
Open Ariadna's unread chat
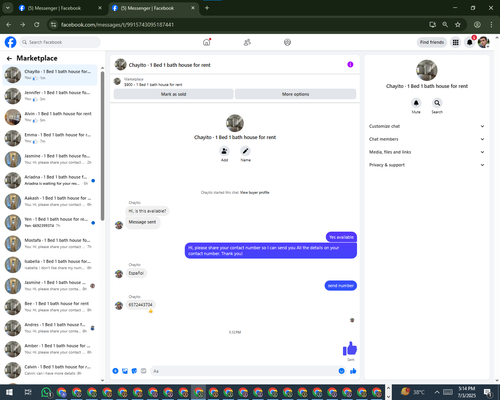pos(50,180)
